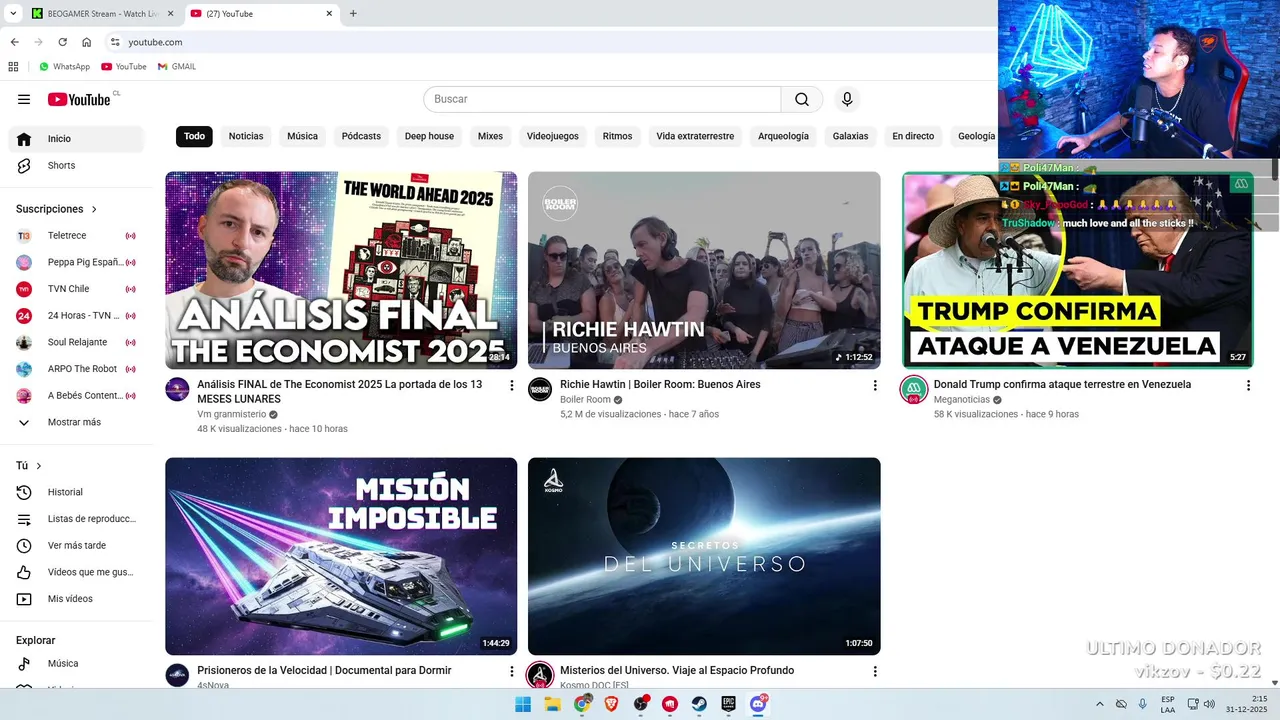Close the YouTube browser tab
The image size is (1280, 720).
point(329,14)
